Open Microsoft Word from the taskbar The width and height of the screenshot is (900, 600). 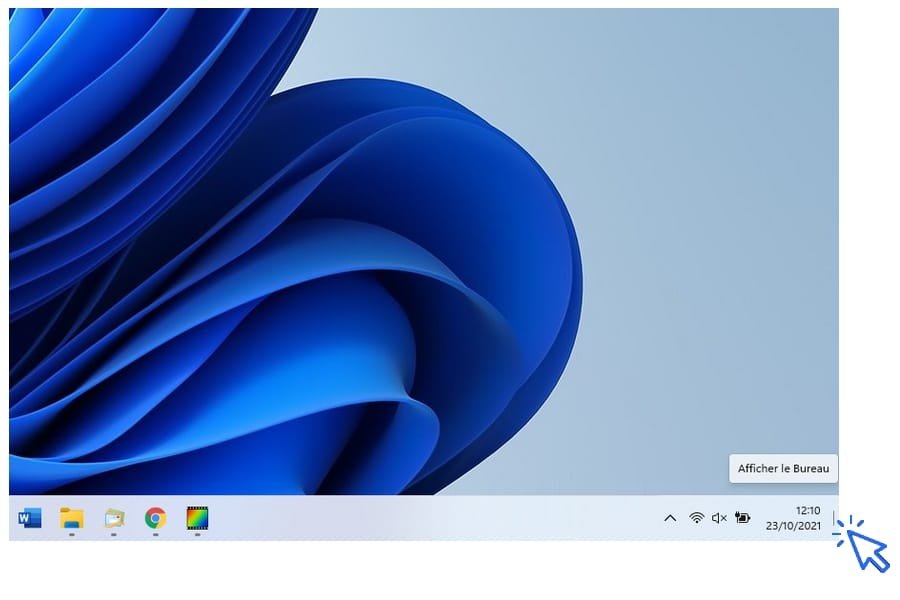click(30, 518)
